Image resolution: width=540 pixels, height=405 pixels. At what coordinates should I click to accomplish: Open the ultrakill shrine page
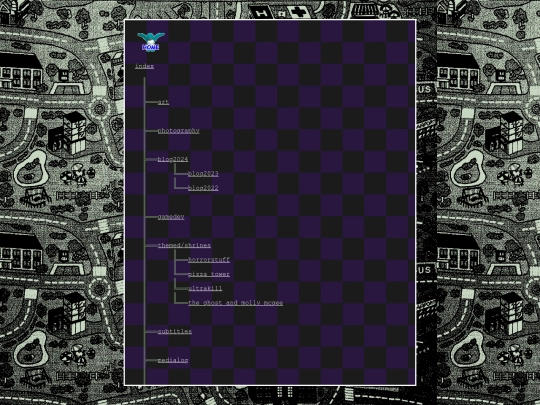pos(205,288)
